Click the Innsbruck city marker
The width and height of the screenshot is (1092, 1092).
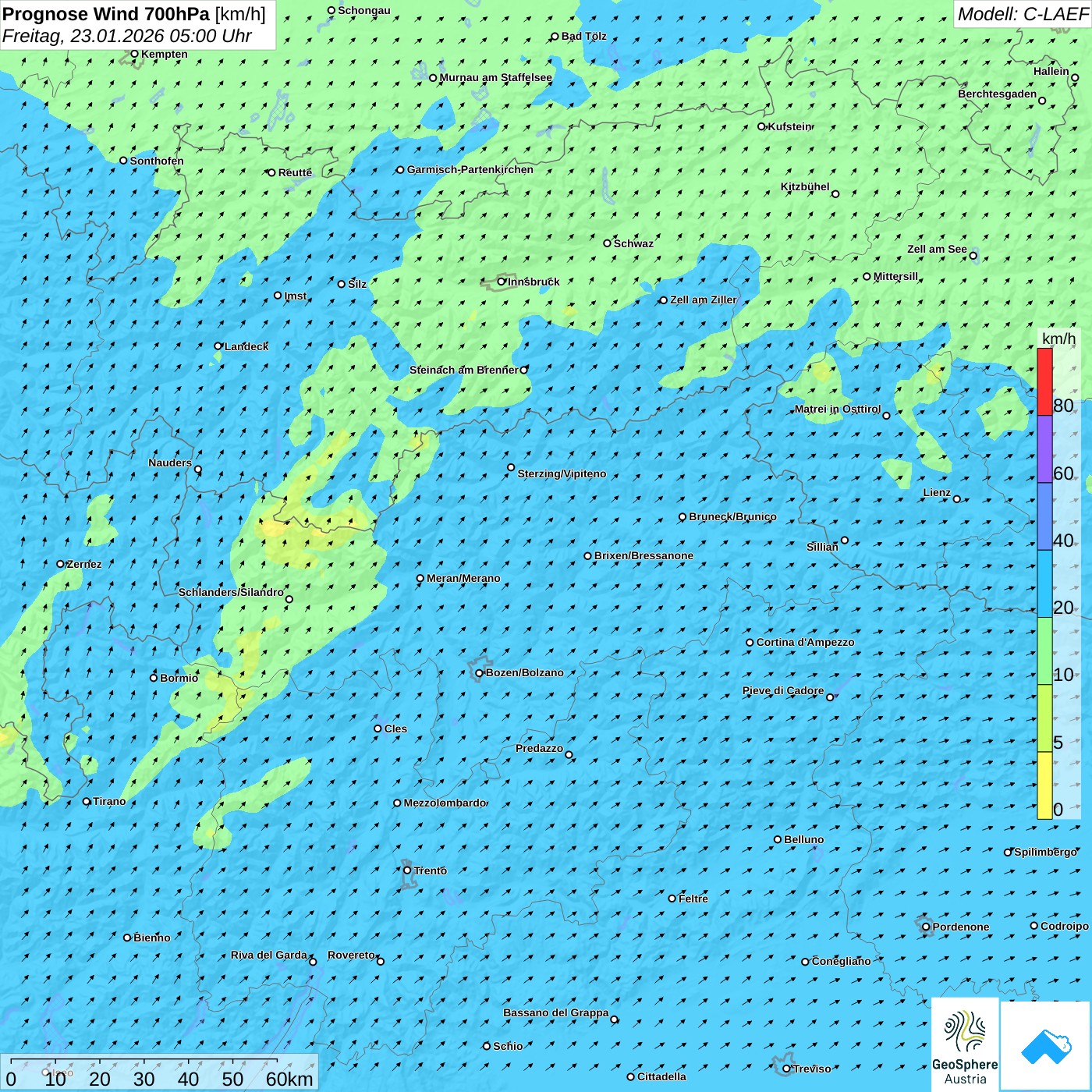502,282
